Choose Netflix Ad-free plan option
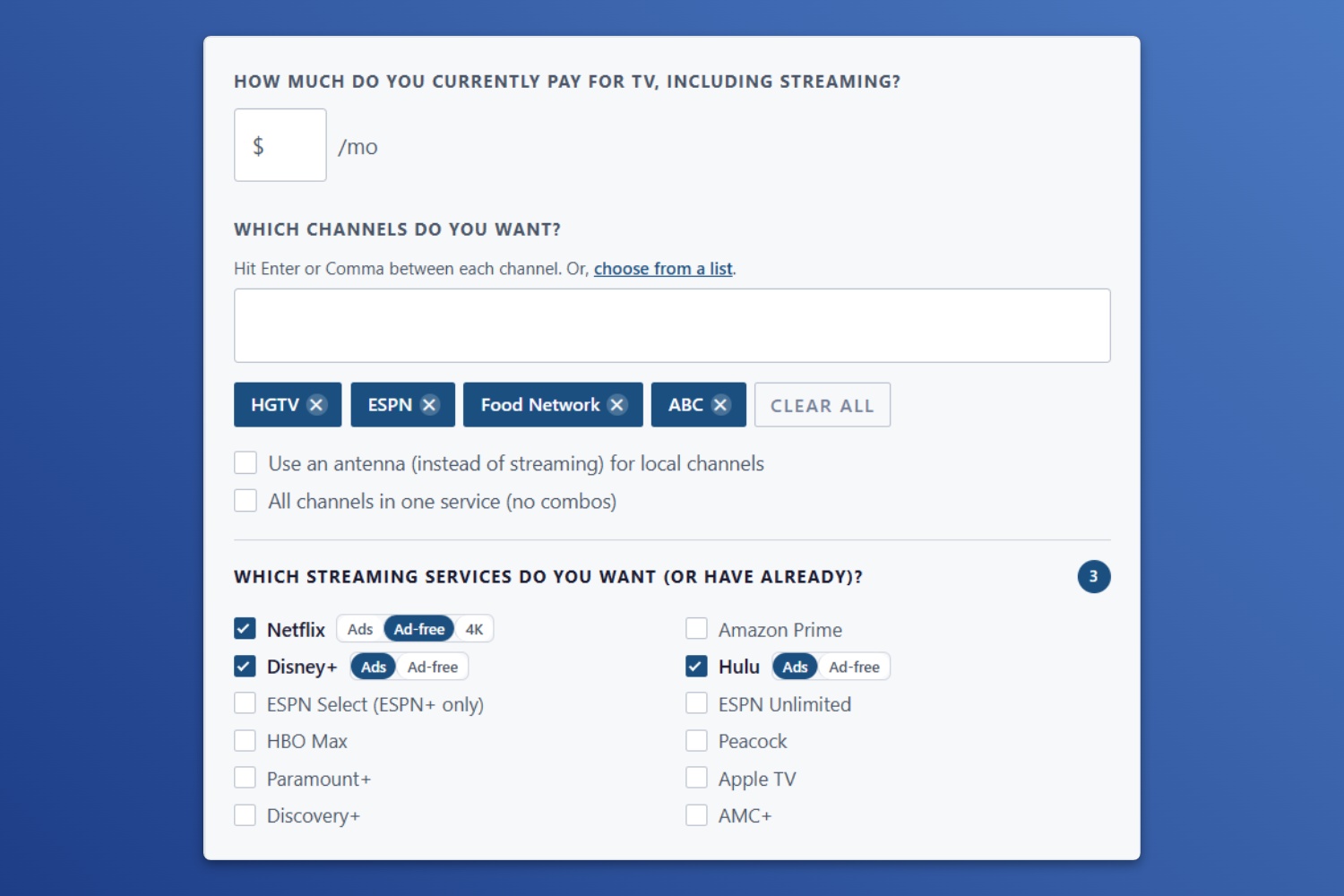This screenshot has width=1344, height=896. (419, 629)
